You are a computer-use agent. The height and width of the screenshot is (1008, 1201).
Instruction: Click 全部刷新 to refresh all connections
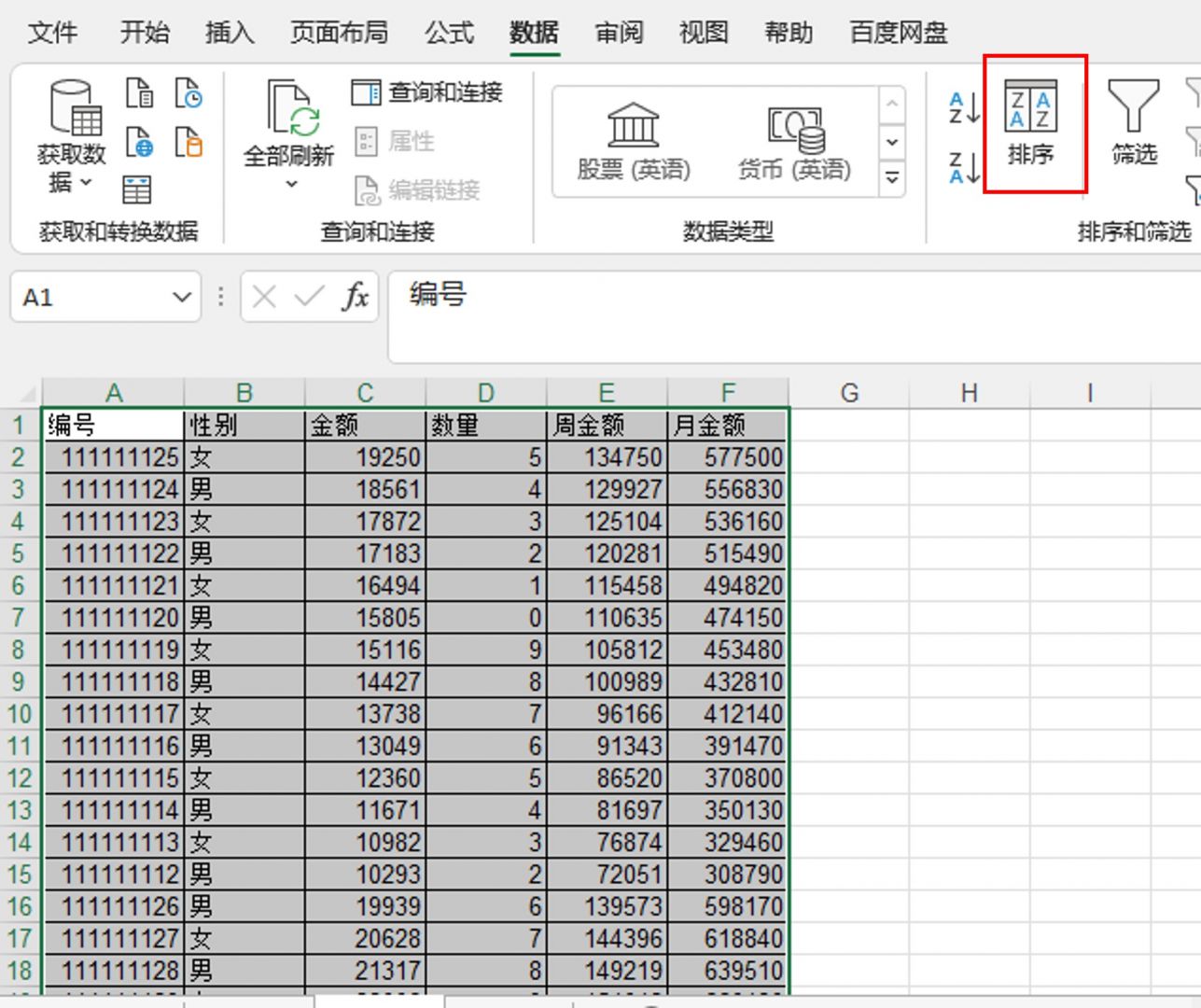click(x=289, y=131)
